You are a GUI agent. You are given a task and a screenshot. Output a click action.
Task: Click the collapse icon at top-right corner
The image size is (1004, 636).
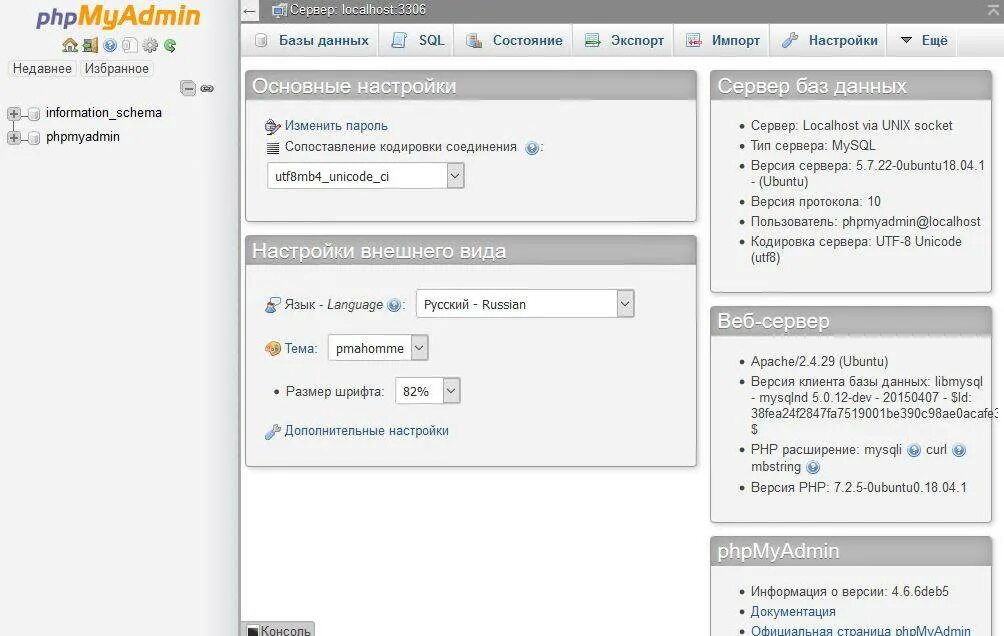pyautogui.click(x=993, y=10)
